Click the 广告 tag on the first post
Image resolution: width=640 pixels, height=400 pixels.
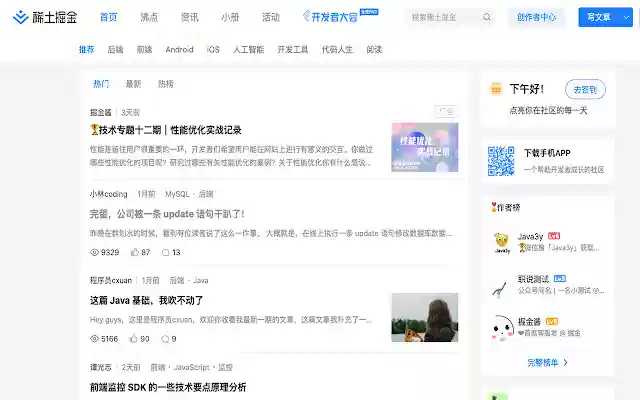[446, 111]
